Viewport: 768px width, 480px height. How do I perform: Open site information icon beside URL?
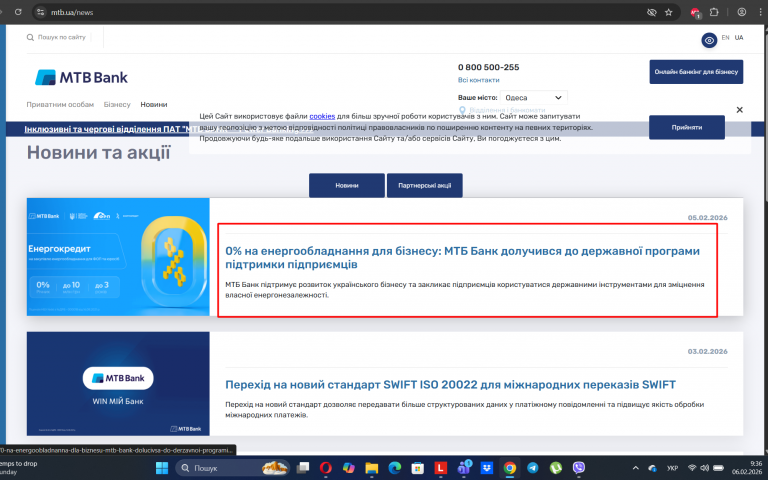41,12
